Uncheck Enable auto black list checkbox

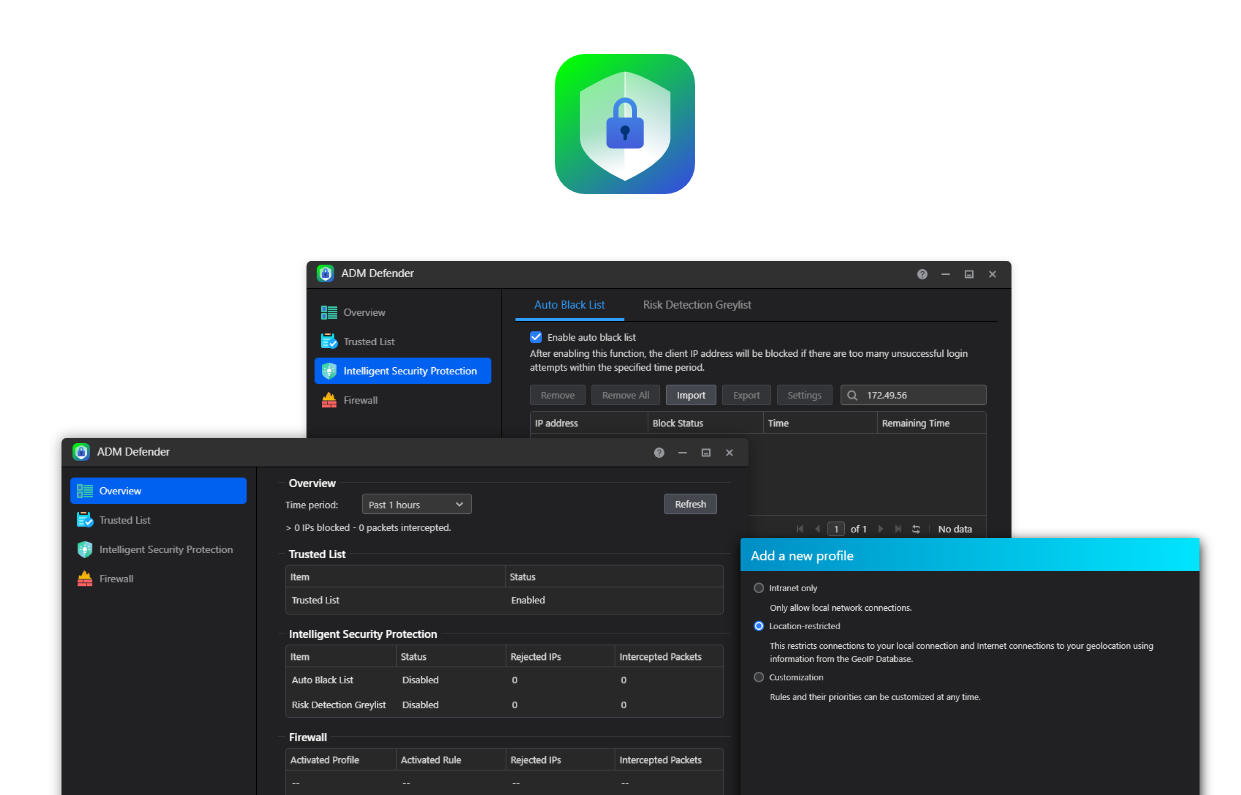[536, 338]
